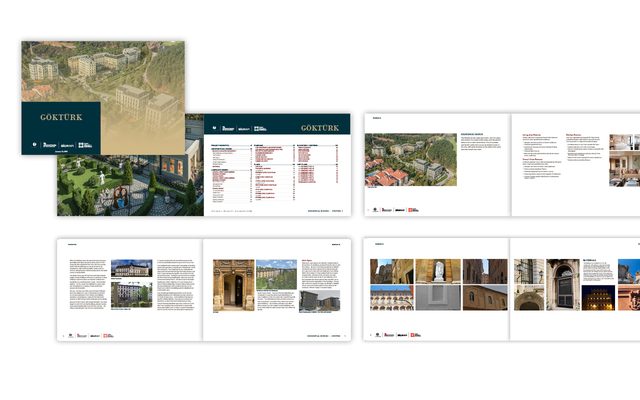Select the table of contents page
640x400 pixels.
(x=277, y=165)
